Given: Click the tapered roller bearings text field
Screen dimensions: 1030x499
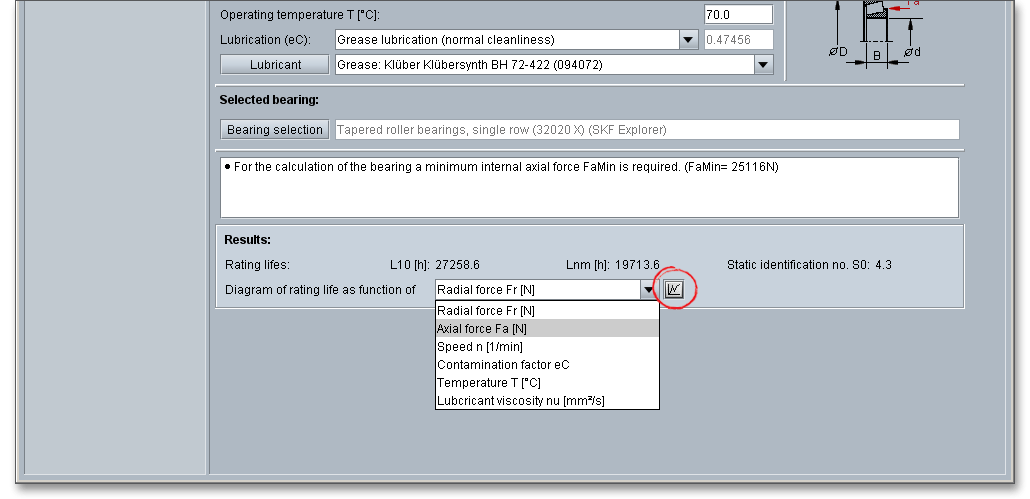Looking at the screenshot, I should pyautogui.click(x=646, y=130).
